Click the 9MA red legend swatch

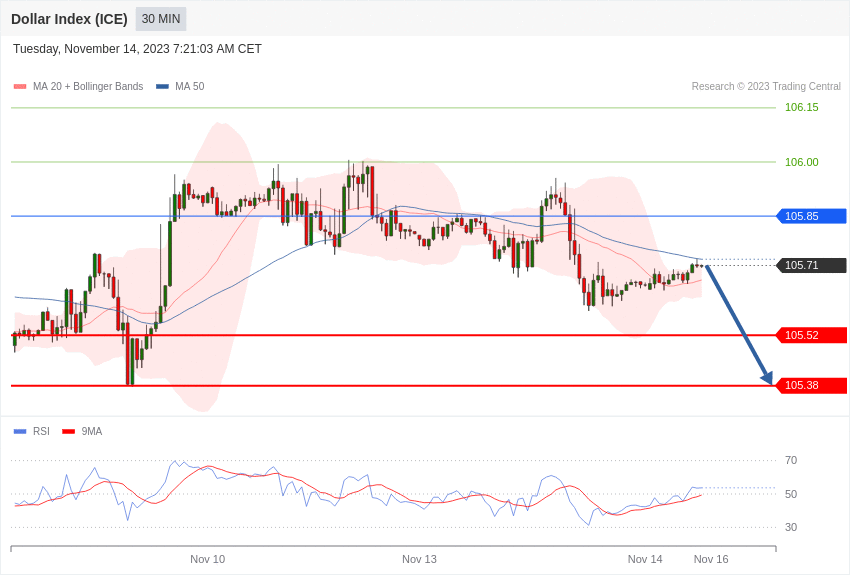click(x=69, y=432)
